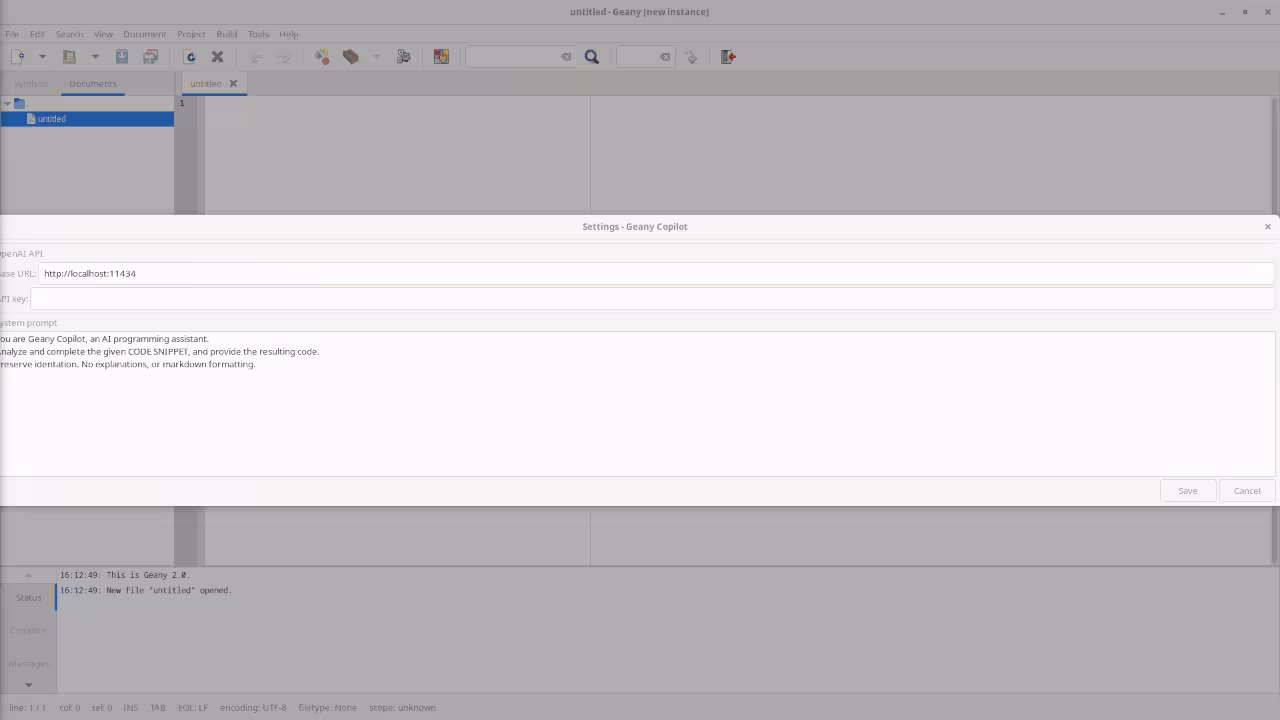Cancel the Geany Copilot settings dialog
1280x720 pixels.
[1246, 490]
